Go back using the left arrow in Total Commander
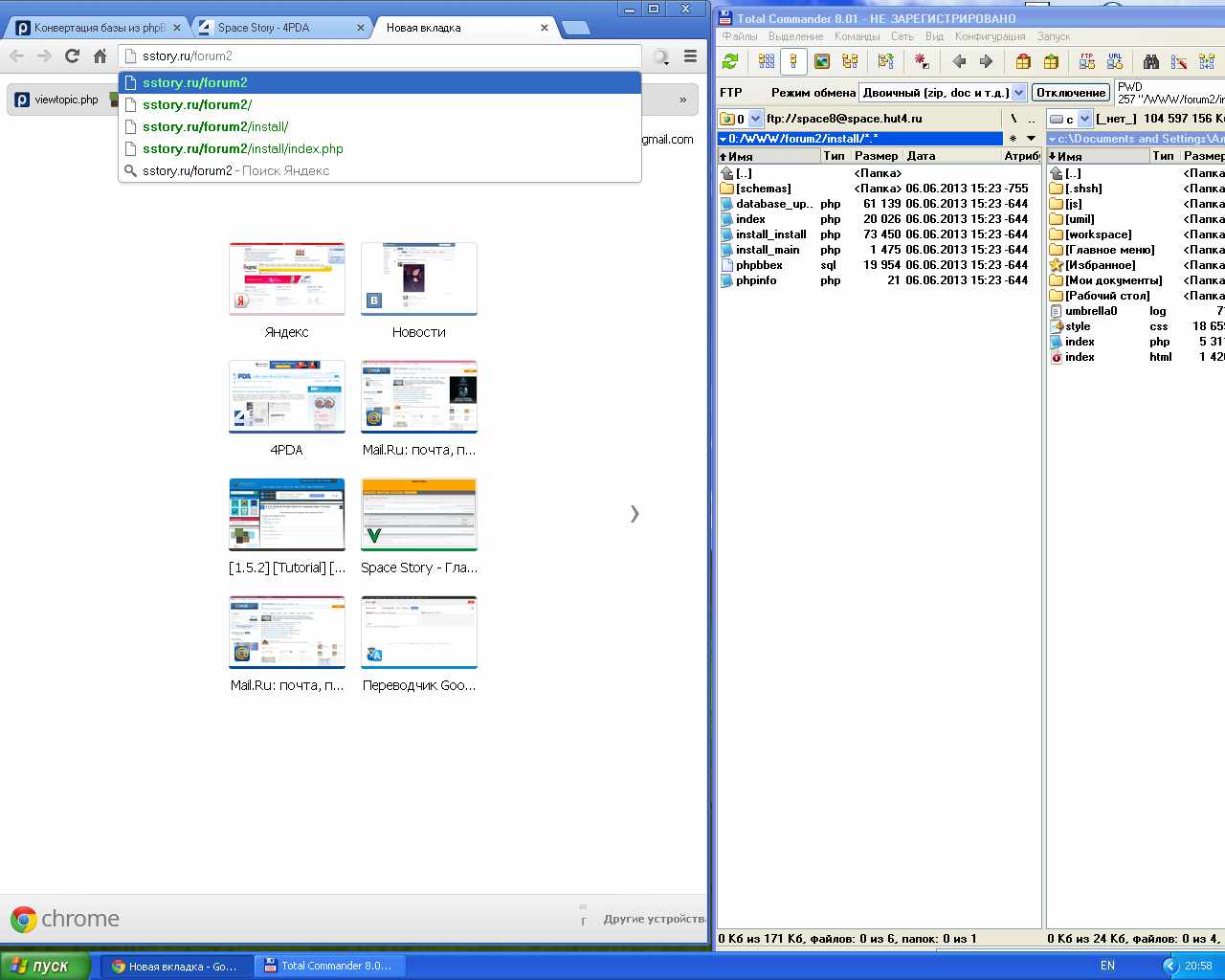 coord(959,62)
